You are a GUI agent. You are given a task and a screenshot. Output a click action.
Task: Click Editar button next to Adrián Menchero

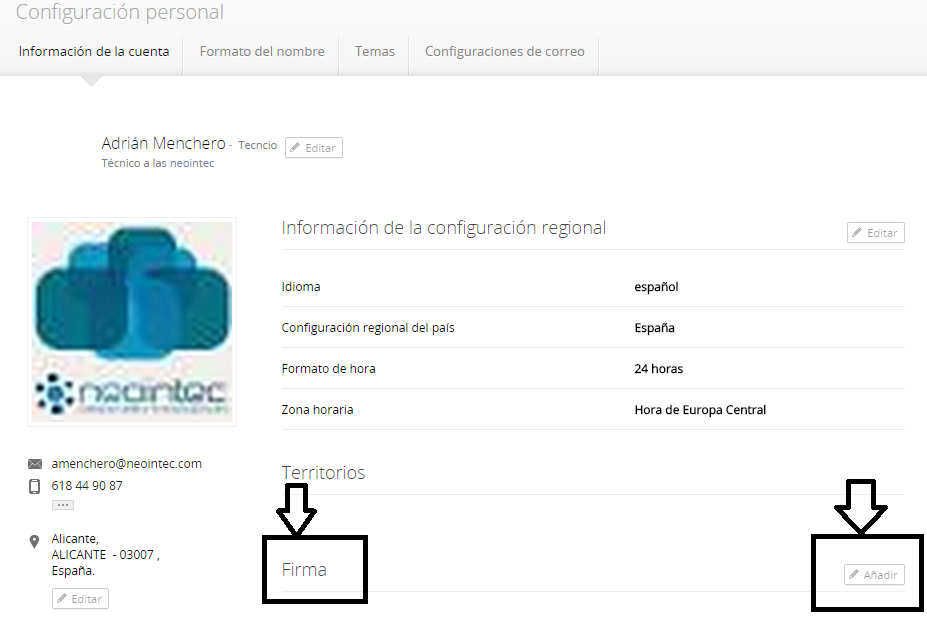pos(314,148)
